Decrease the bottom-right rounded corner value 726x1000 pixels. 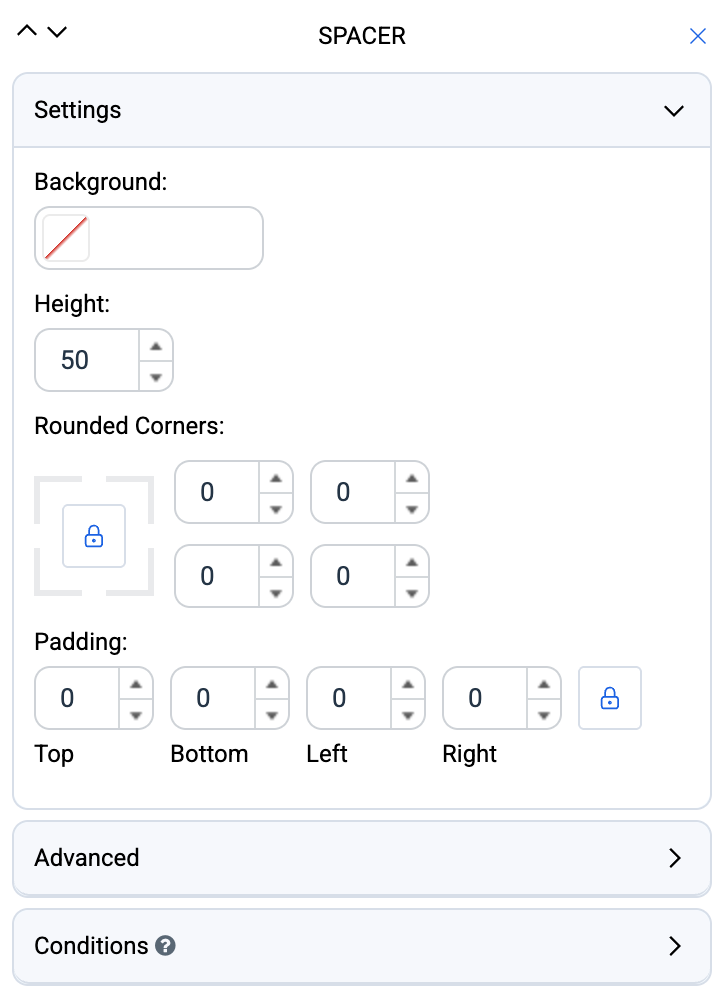411,592
